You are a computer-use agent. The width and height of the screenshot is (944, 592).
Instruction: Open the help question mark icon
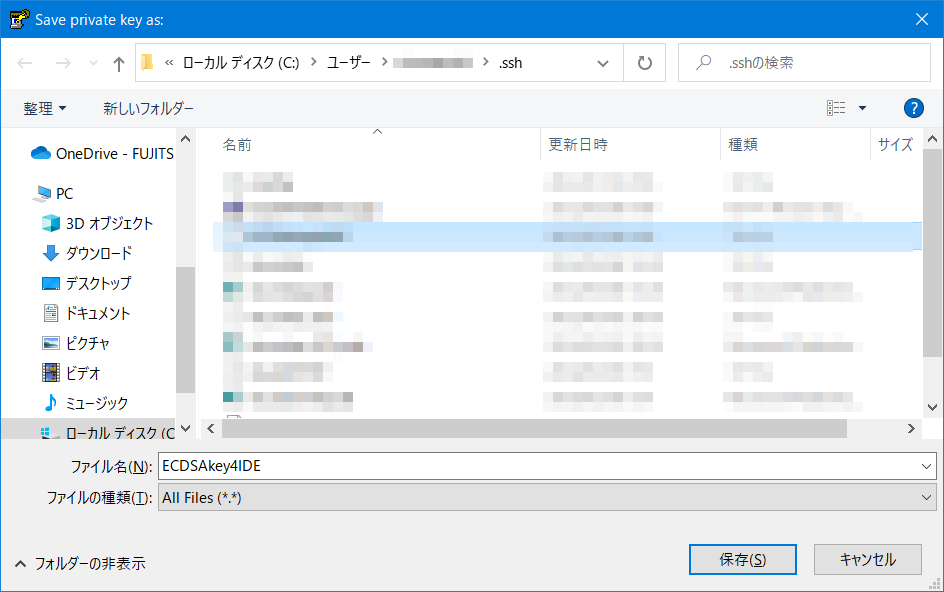pos(912,108)
